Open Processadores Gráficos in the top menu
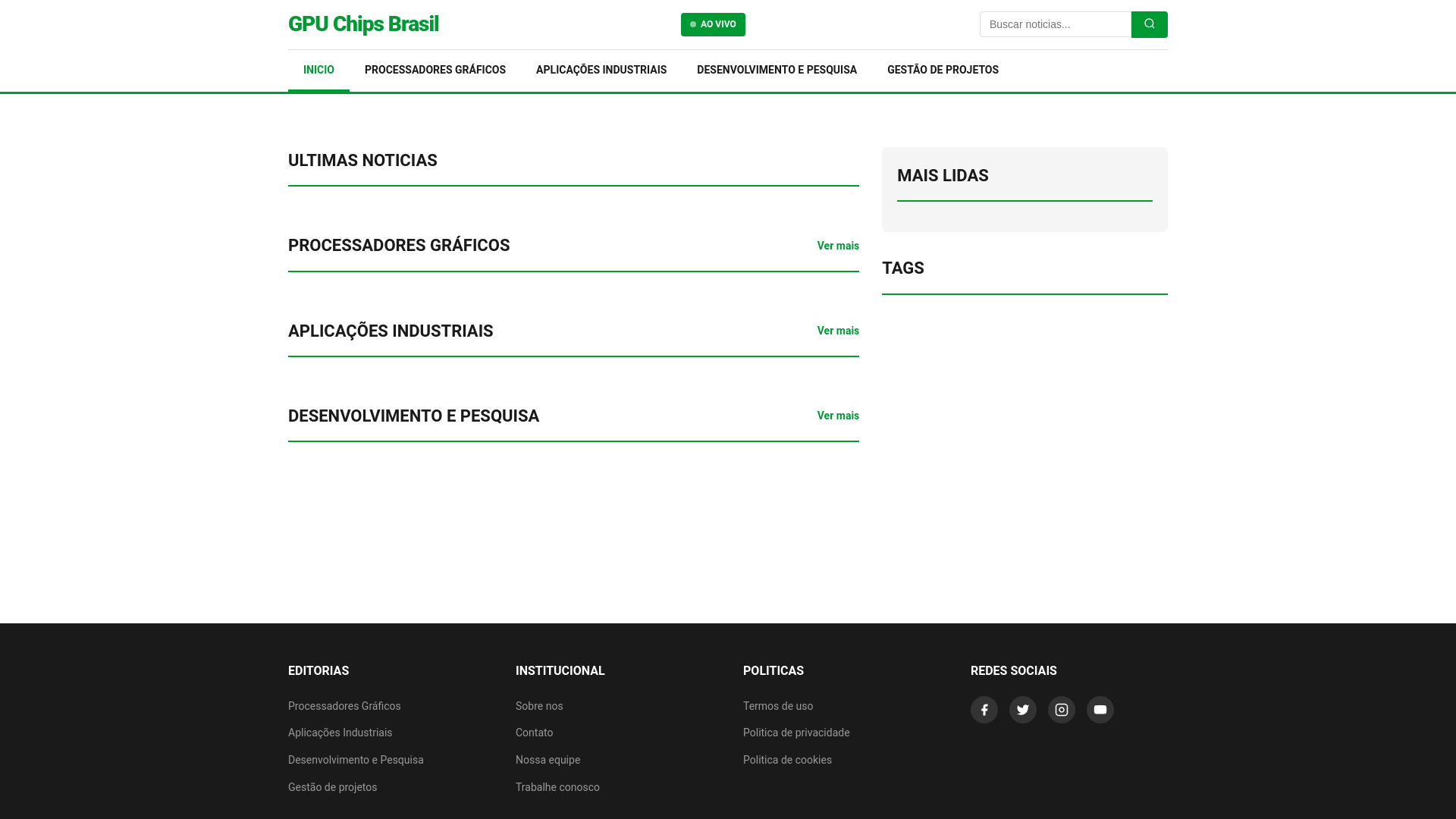Image resolution: width=1456 pixels, height=819 pixels. pos(435,70)
